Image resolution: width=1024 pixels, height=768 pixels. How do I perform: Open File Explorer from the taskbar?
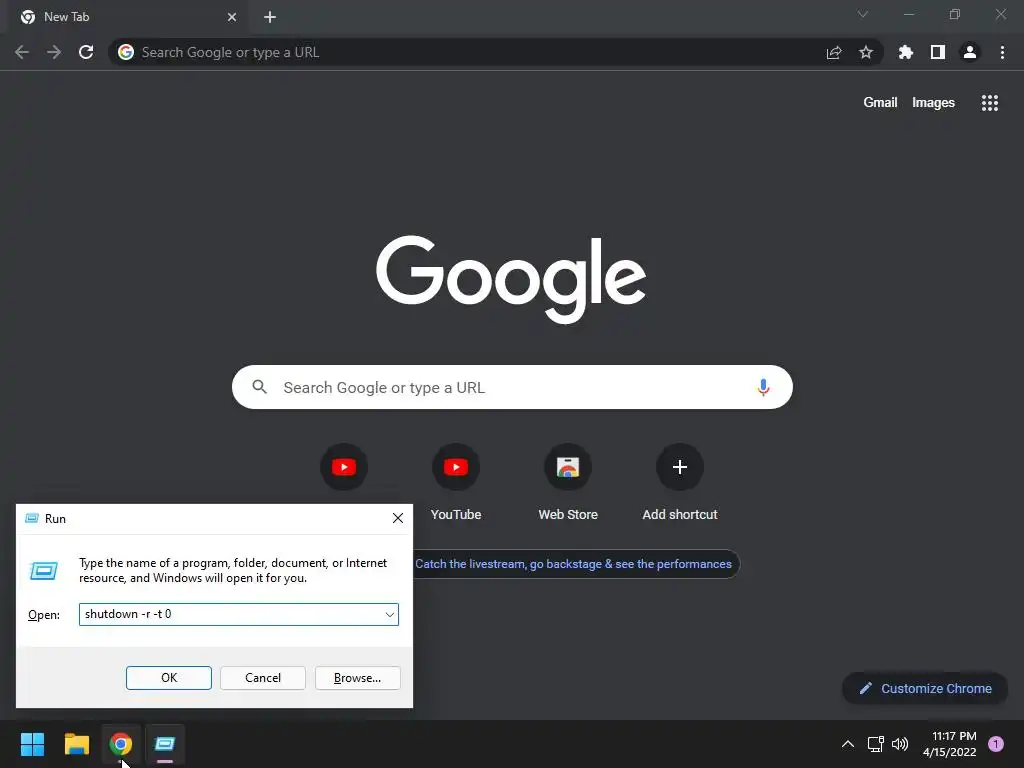click(76, 744)
